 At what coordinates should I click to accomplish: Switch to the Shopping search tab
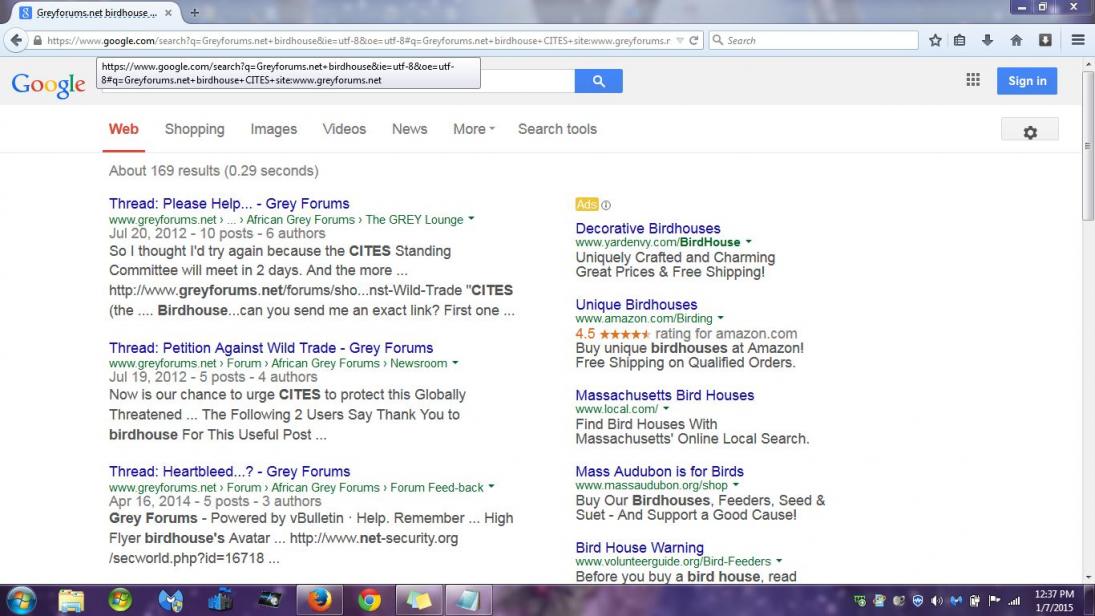point(194,129)
